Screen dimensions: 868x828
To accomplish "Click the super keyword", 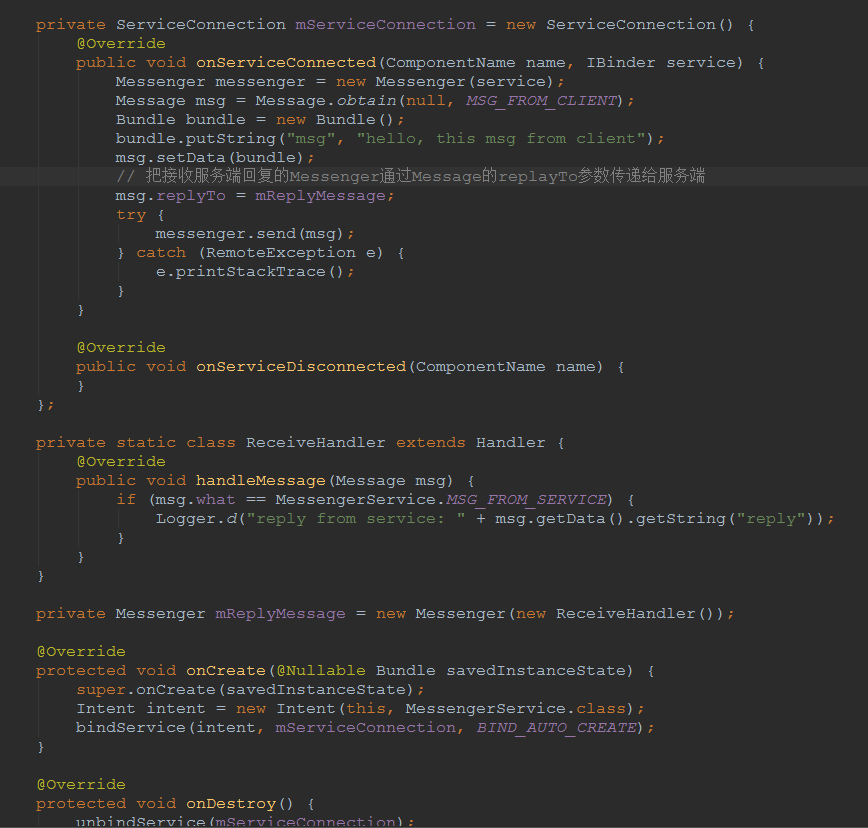I will click(x=101, y=690).
